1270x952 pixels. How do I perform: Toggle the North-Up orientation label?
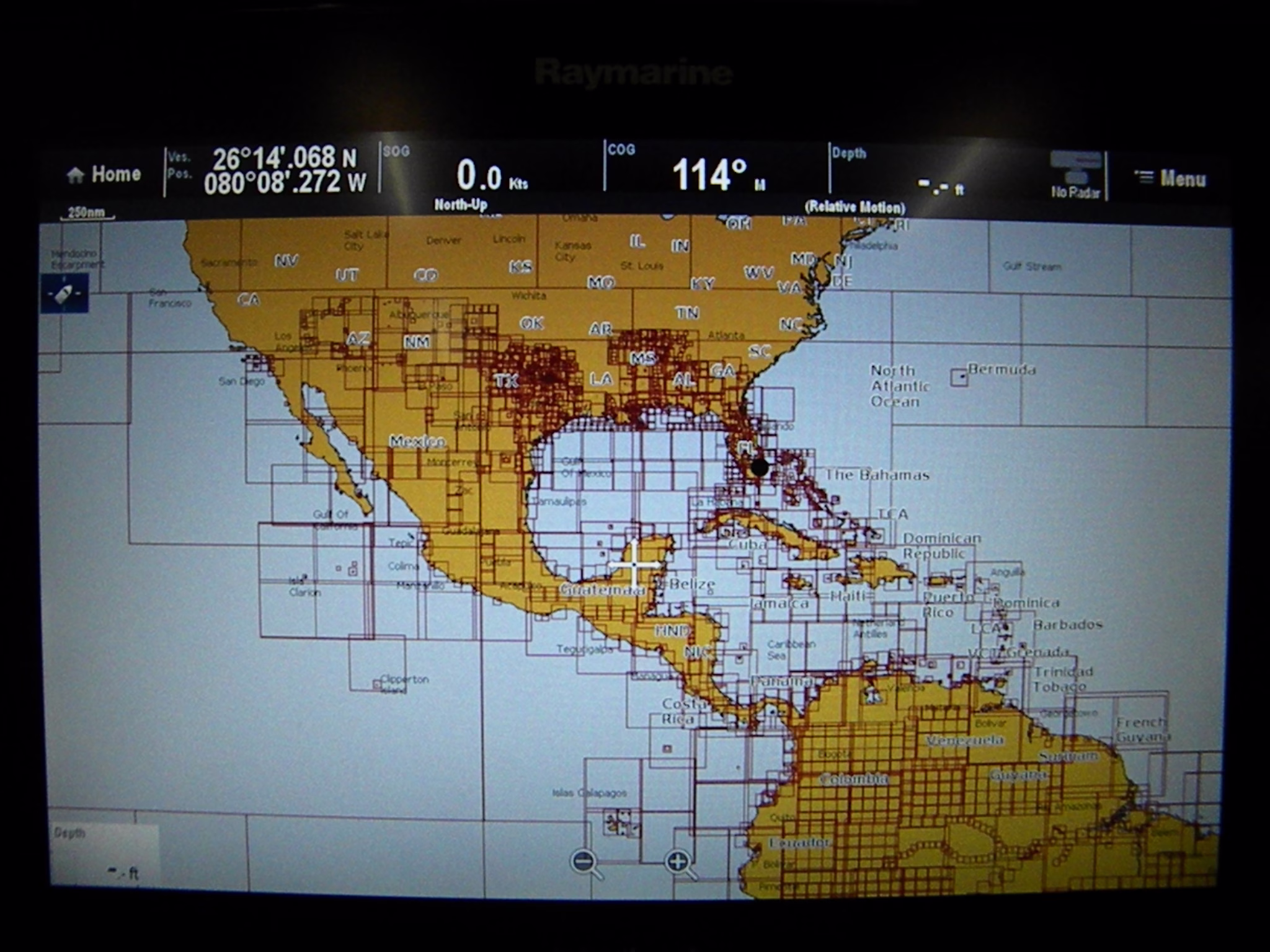click(x=460, y=205)
